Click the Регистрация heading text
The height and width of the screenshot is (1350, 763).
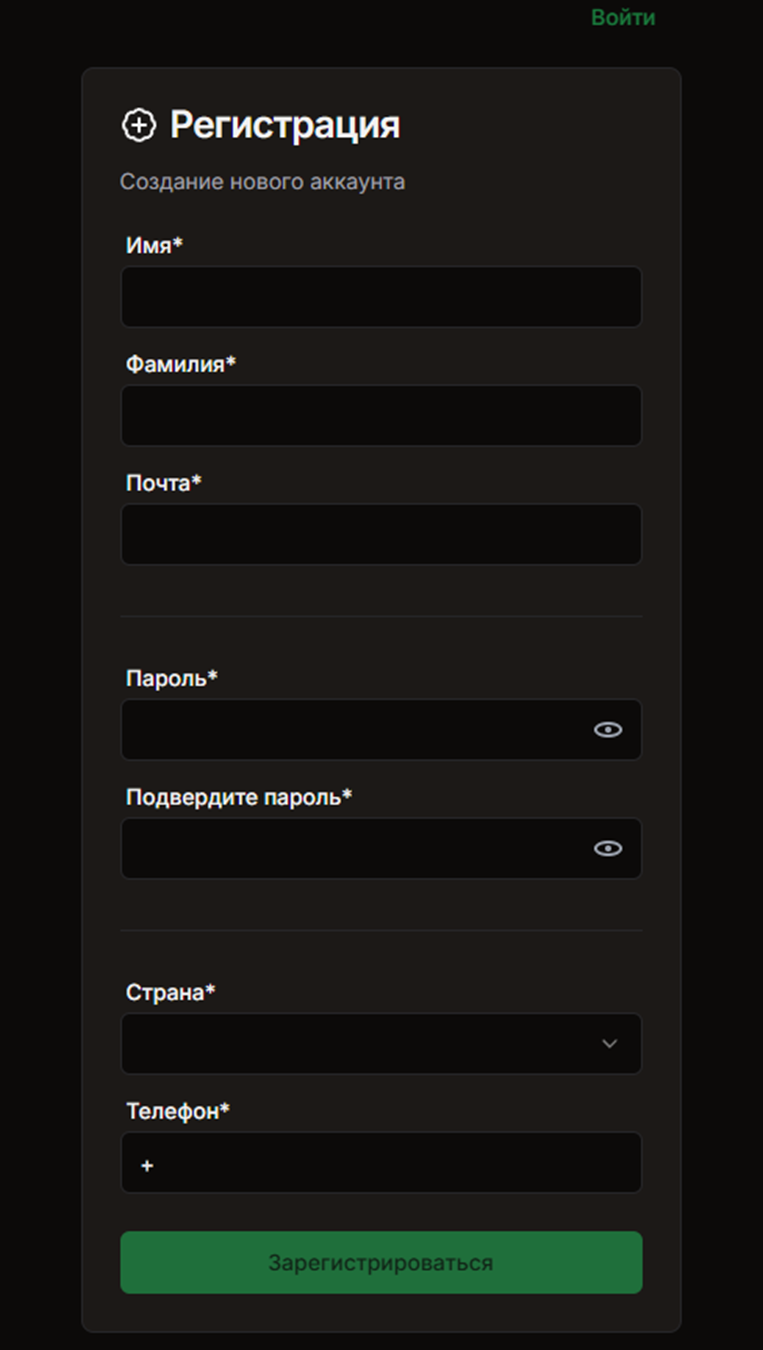click(x=284, y=126)
